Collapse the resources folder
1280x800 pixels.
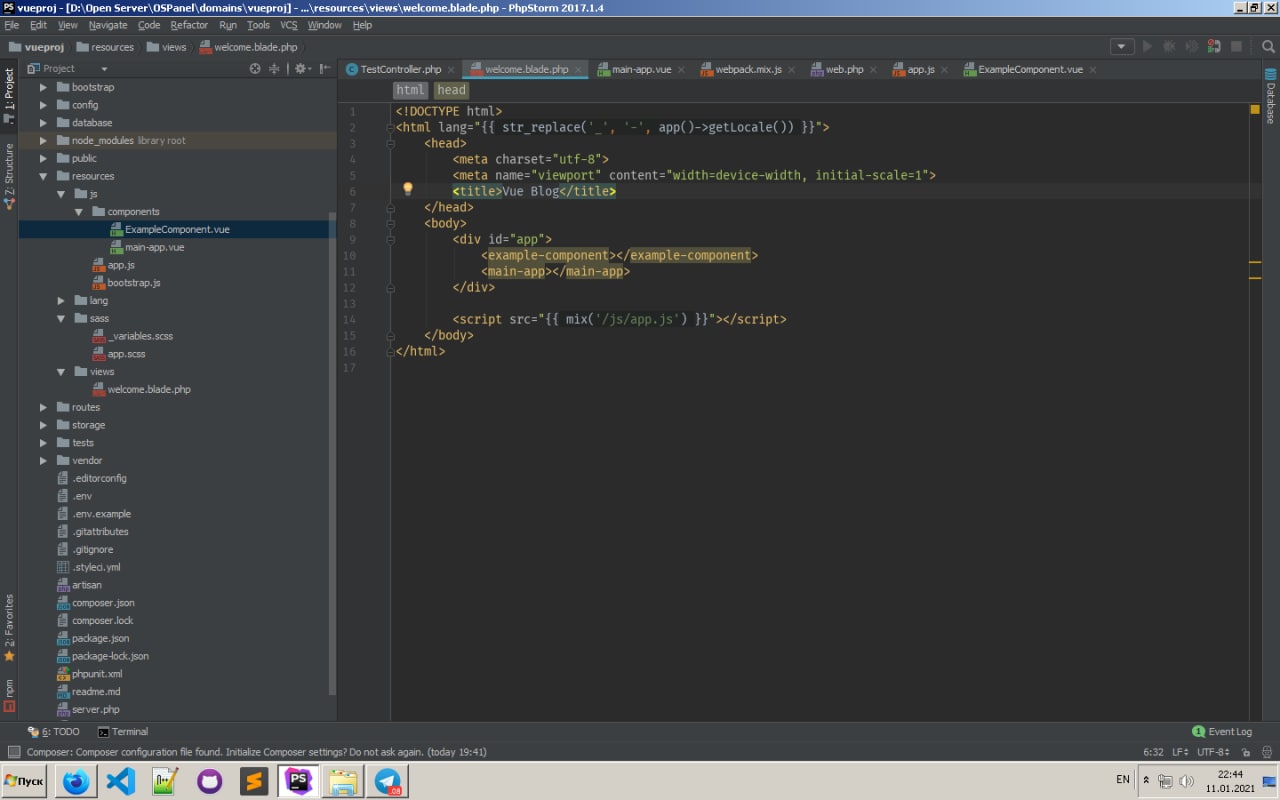(x=43, y=176)
